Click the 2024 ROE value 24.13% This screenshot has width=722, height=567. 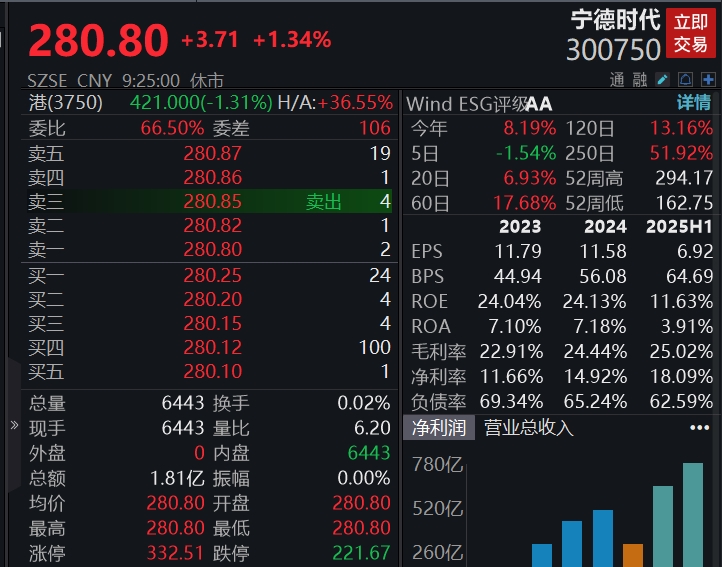[594, 301]
